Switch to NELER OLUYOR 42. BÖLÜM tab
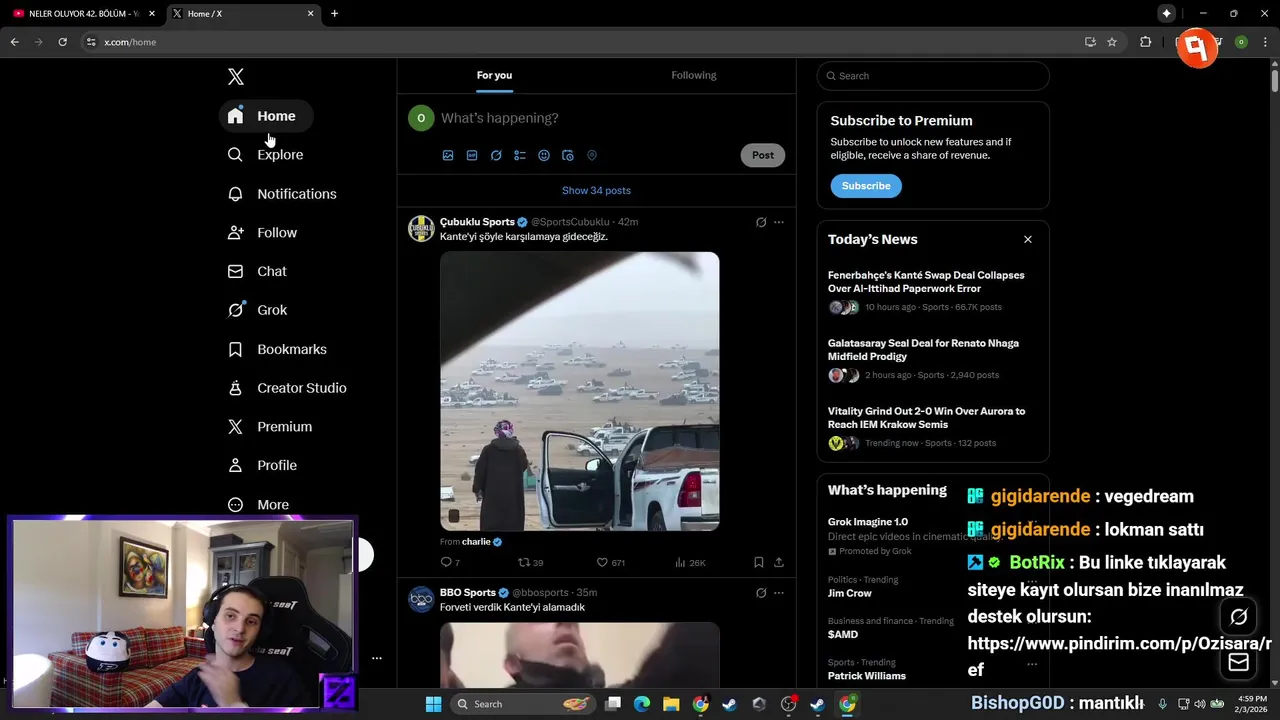The width and height of the screenshot is (1280, 720). coord(84,14)
